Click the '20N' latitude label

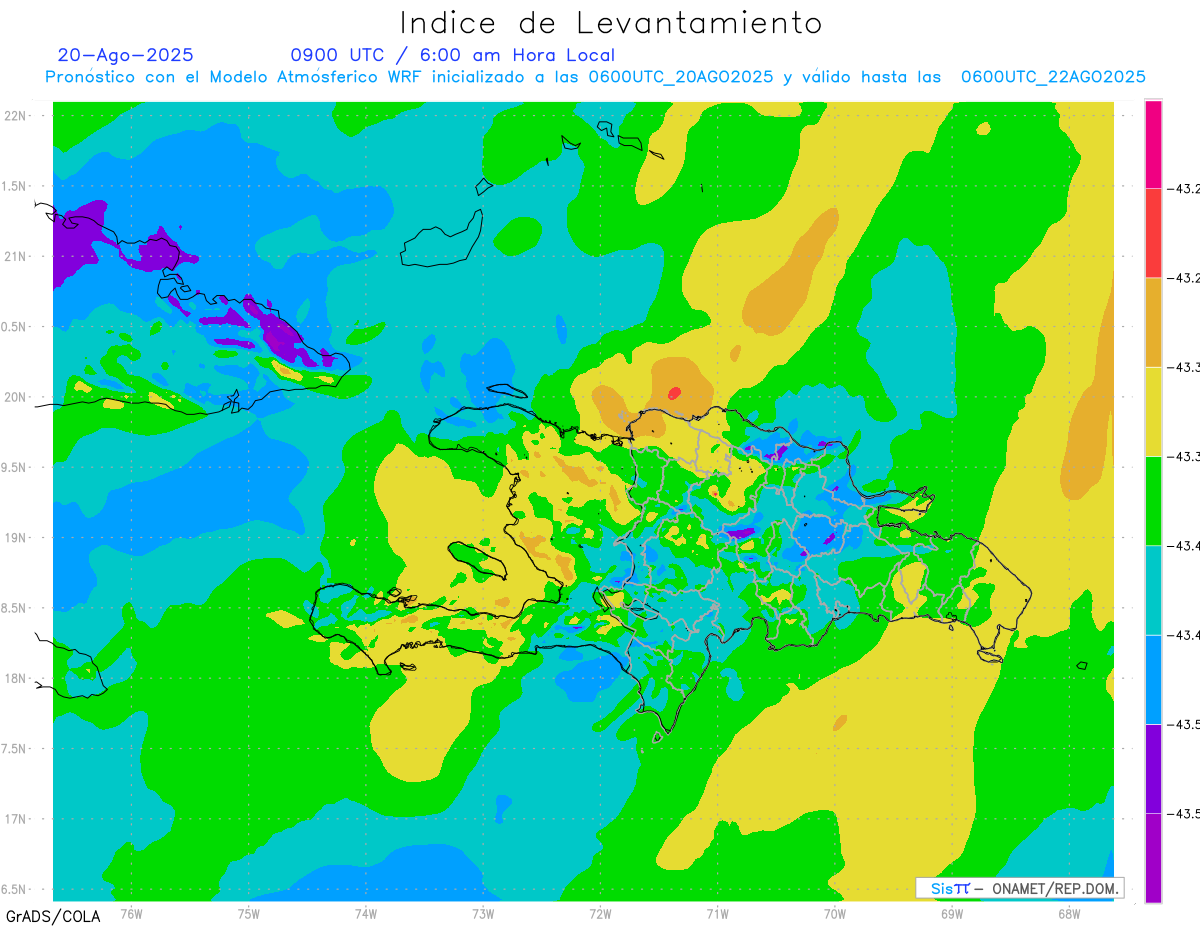coord(14,397)
